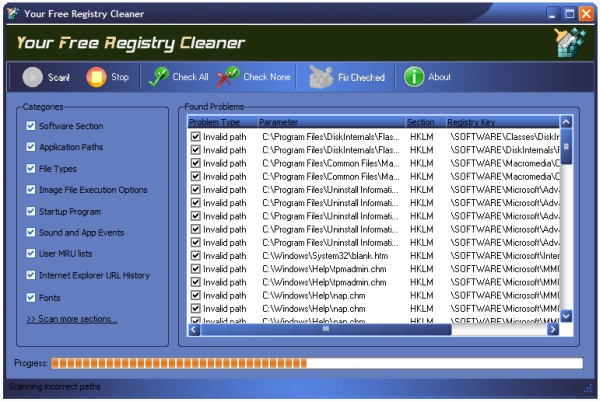The image size is (600, 402).
Task: Minimize the Registry Cleaner window
Action: 552,14
